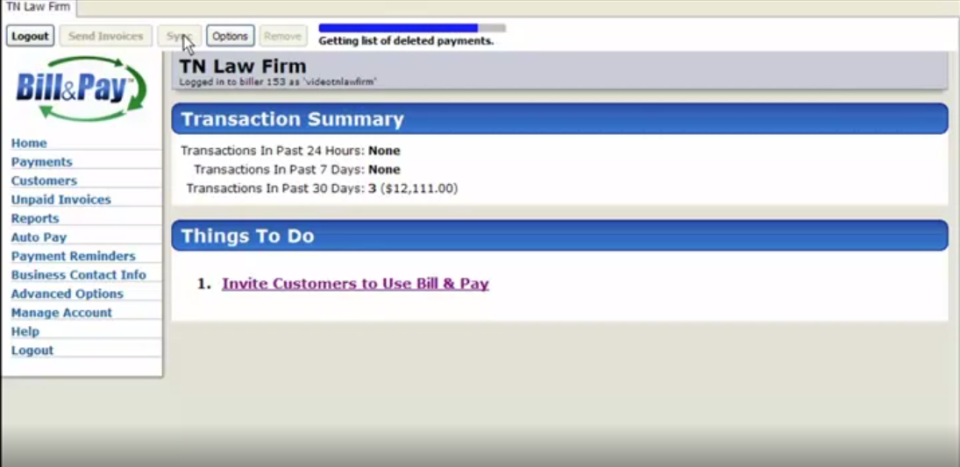Viewport: 960px width, 467px height.
Task: Open Help in the sidebar
Action: [x=25, y=332]
